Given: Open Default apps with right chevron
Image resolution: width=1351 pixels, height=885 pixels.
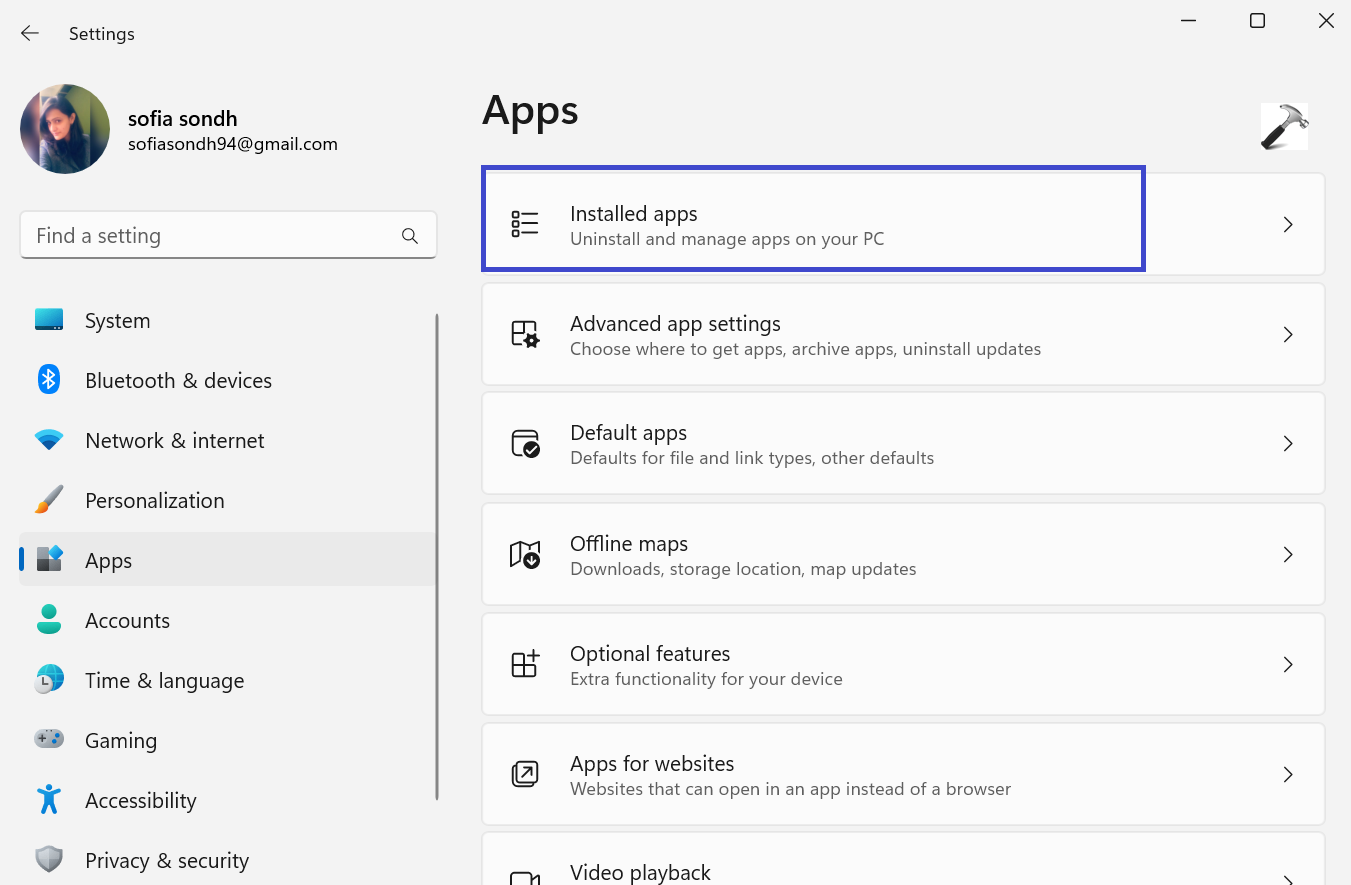Looking at the screenshot, I should [x=1288, y=444].
